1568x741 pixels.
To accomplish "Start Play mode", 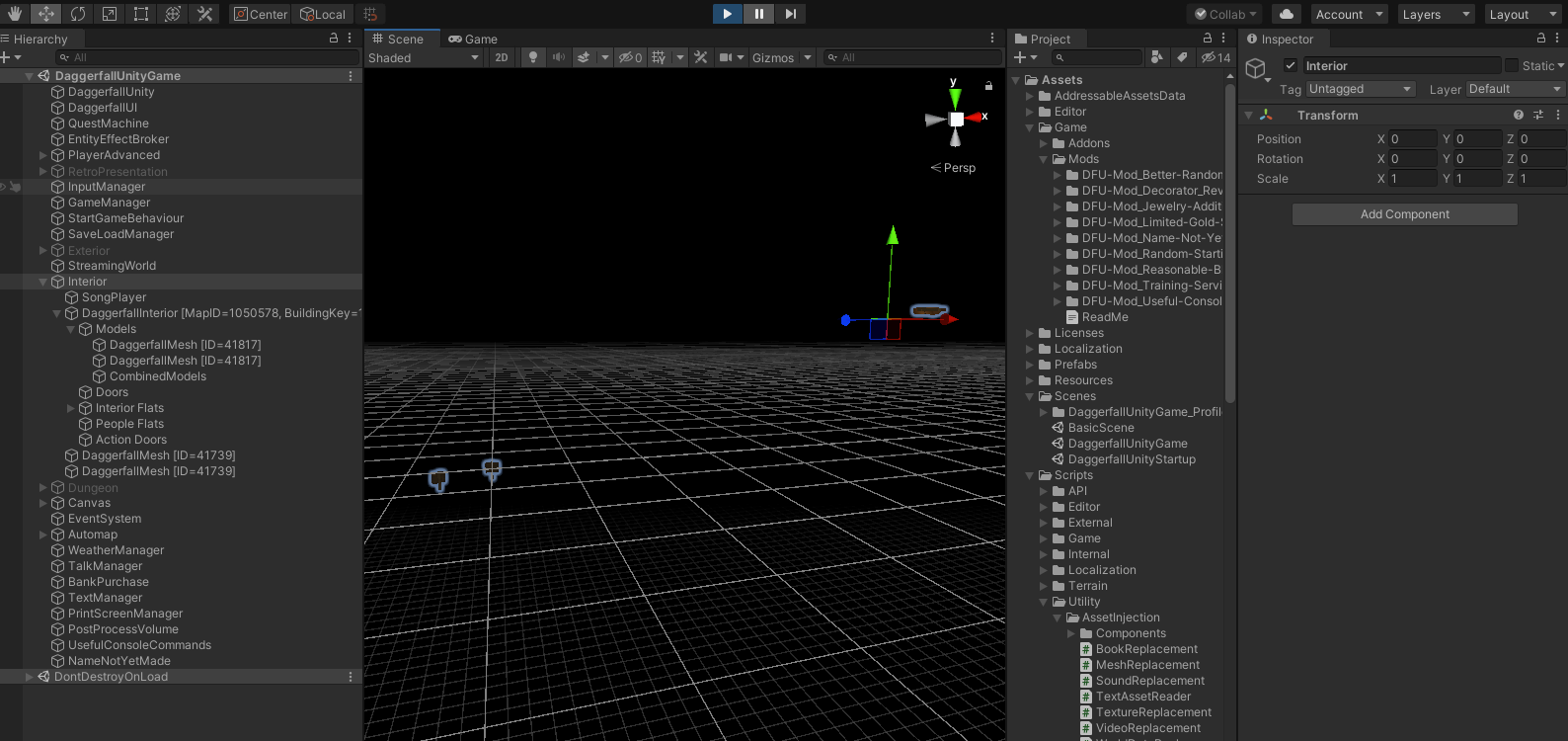I will pyautogui.click(x=727, y=14).
